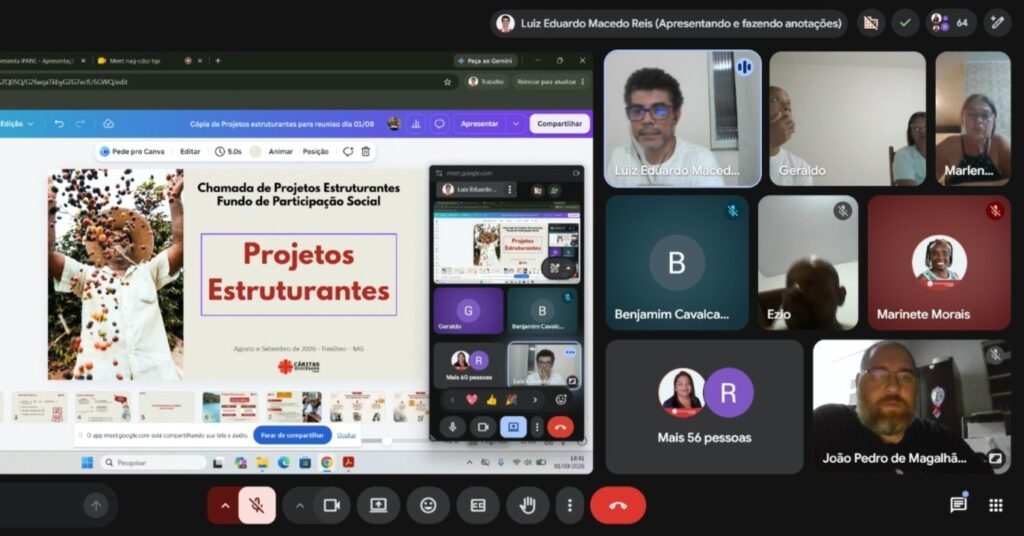
Task: Open the emoji reactions button
Action: [x=428, y=505]
